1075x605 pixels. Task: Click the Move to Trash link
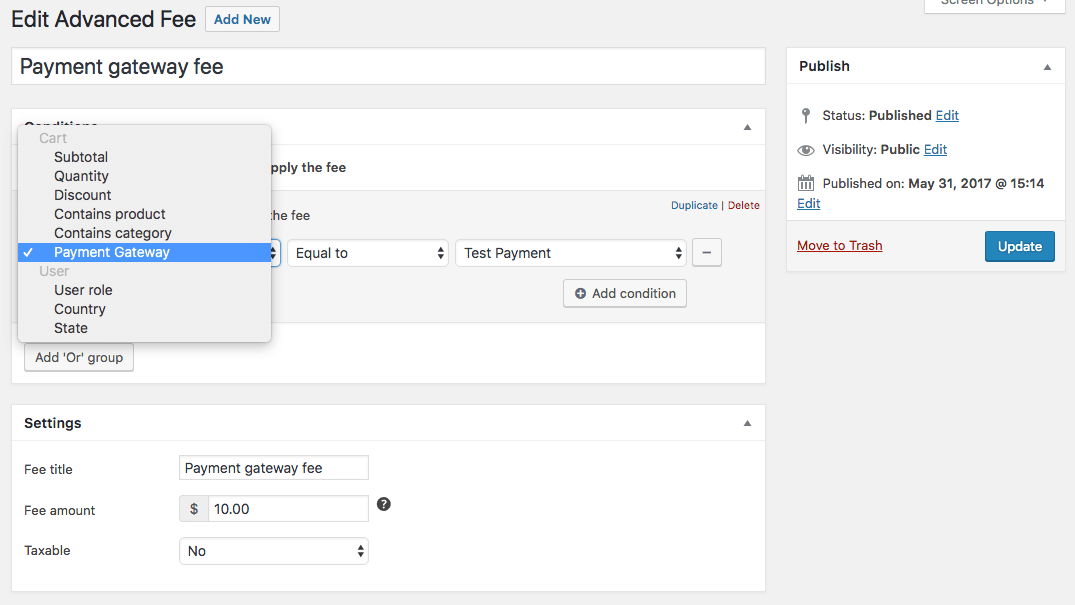point(839,246)
